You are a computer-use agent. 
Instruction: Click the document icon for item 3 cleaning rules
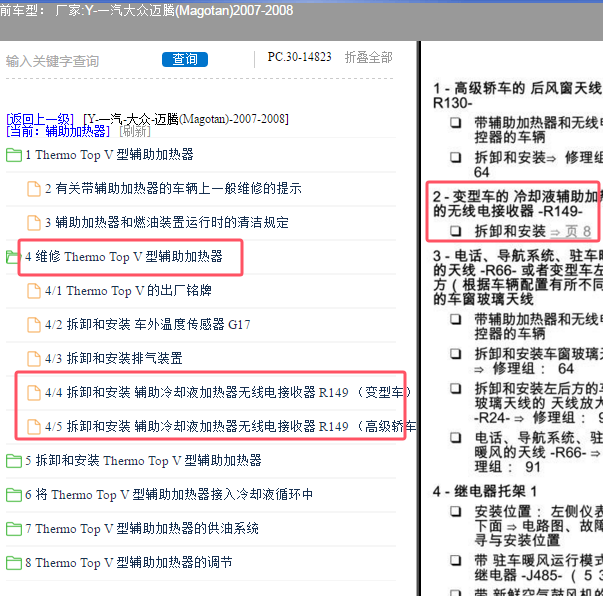coord(34,223)
